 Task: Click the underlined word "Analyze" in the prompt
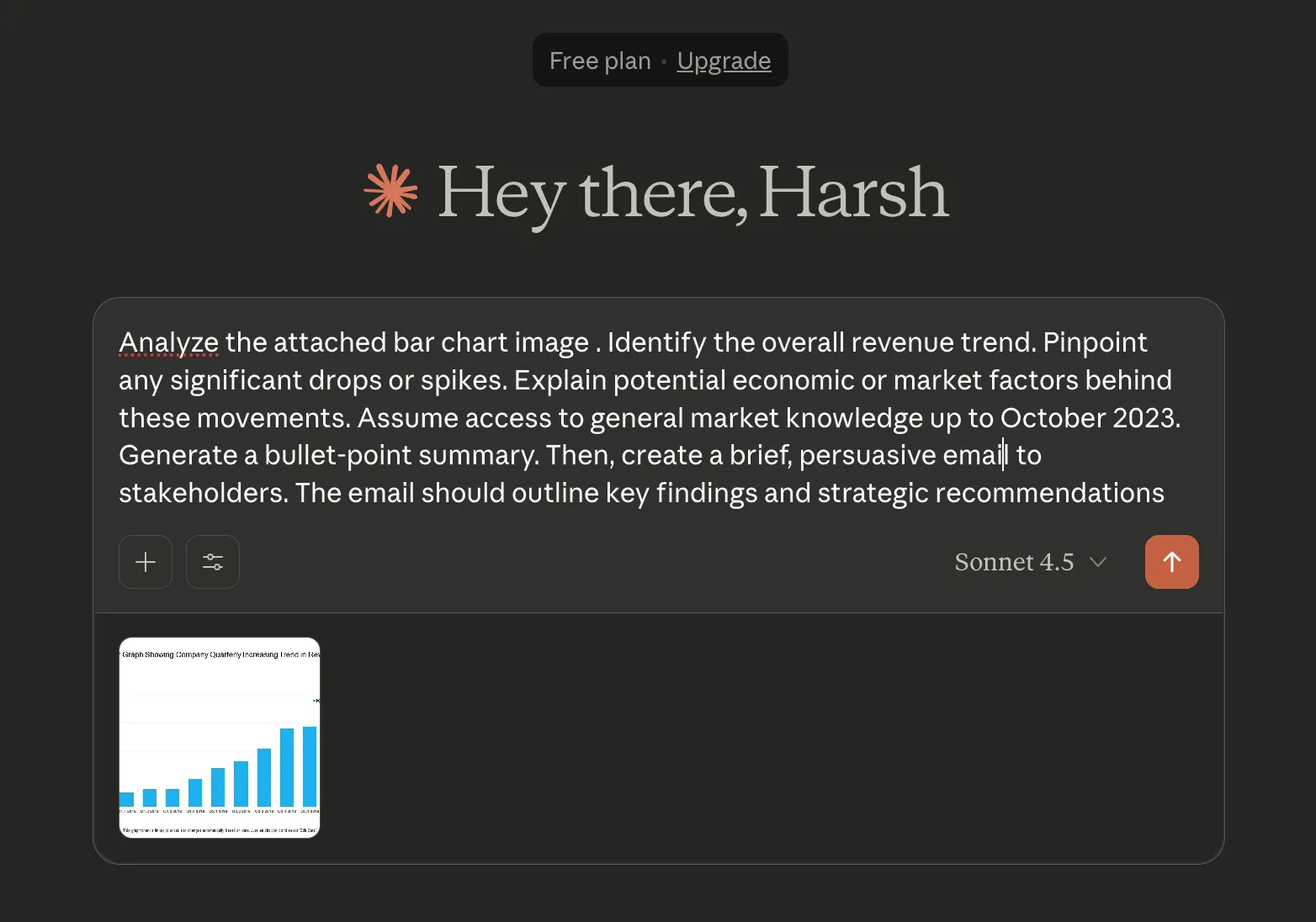point(168,342)
